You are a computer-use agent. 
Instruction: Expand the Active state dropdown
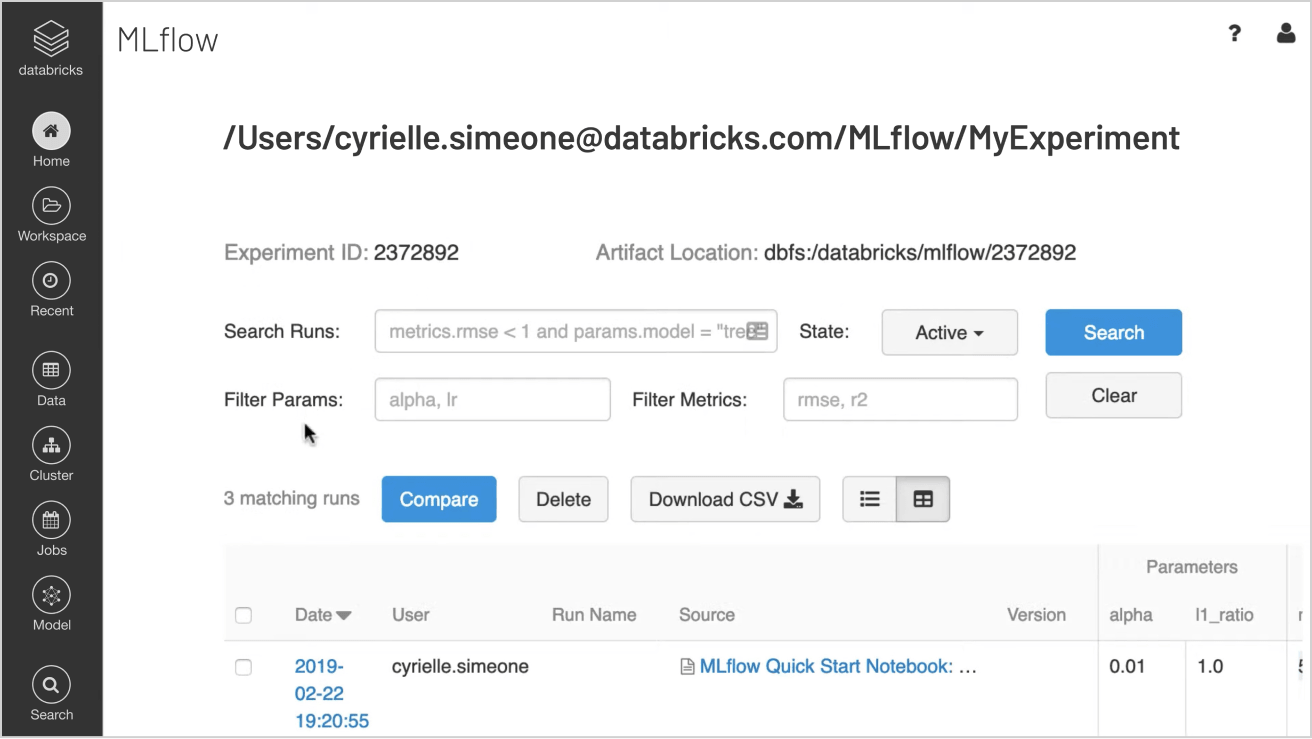tap(949, 333)
